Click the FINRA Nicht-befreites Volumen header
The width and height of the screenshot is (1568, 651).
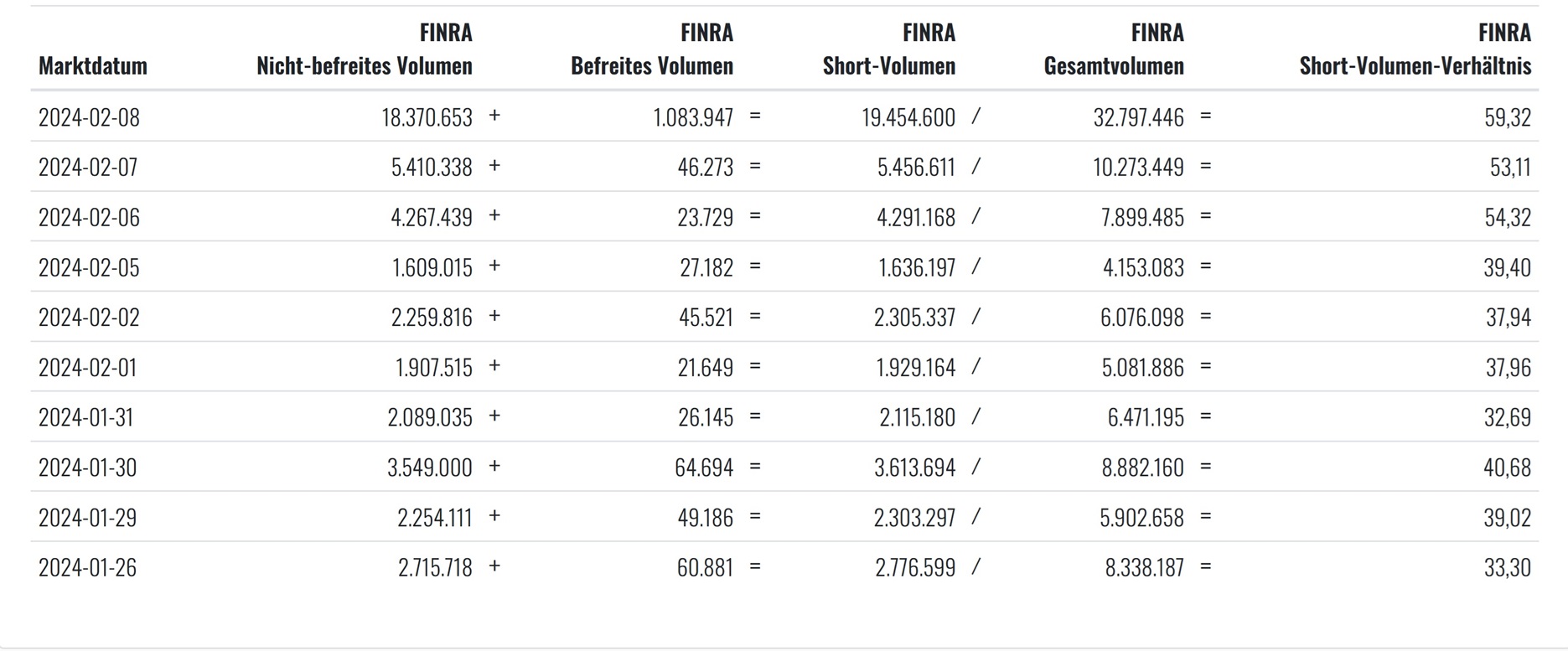[365, 49]
